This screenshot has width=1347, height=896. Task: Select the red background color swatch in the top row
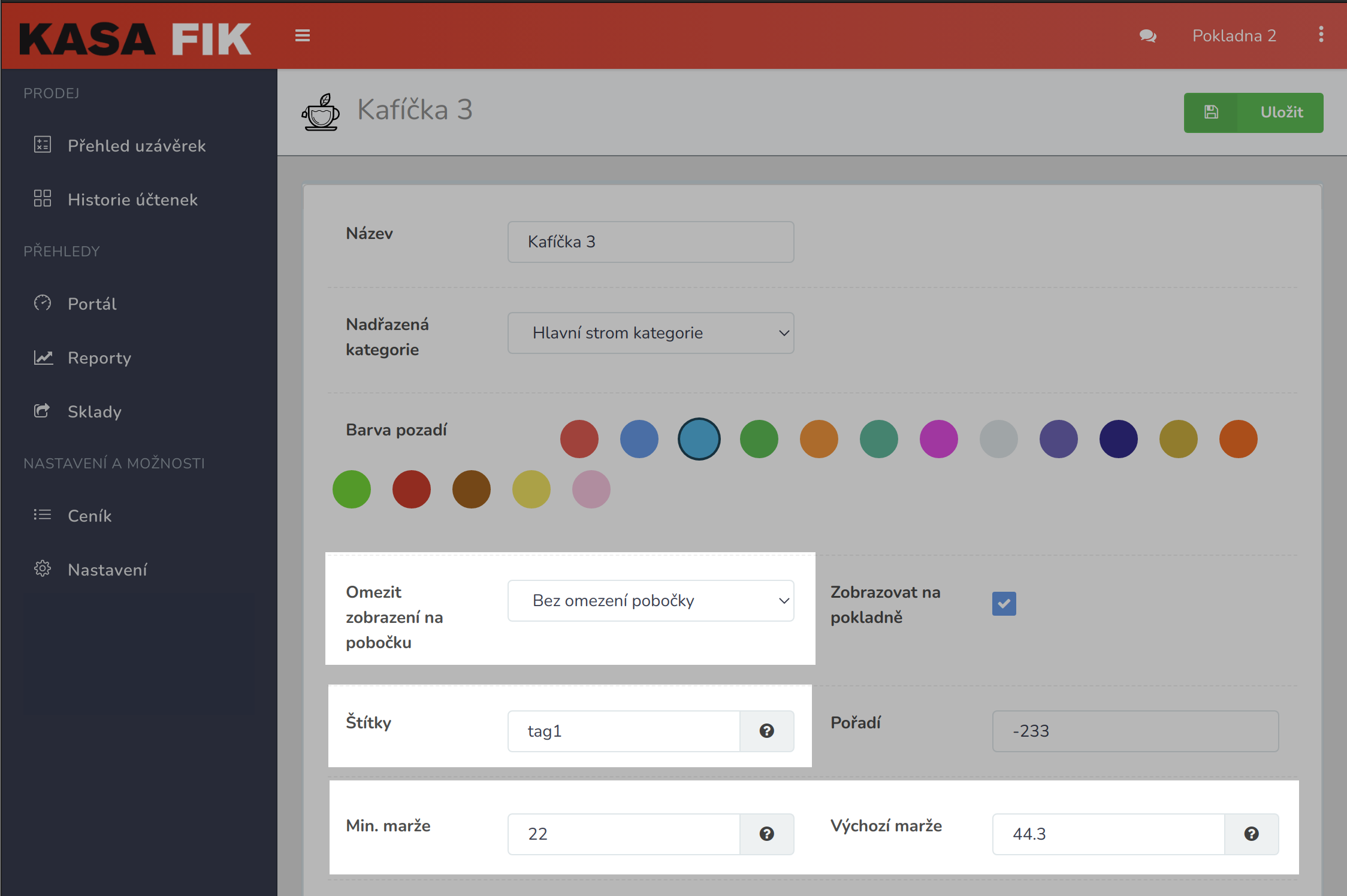[579, 439]
